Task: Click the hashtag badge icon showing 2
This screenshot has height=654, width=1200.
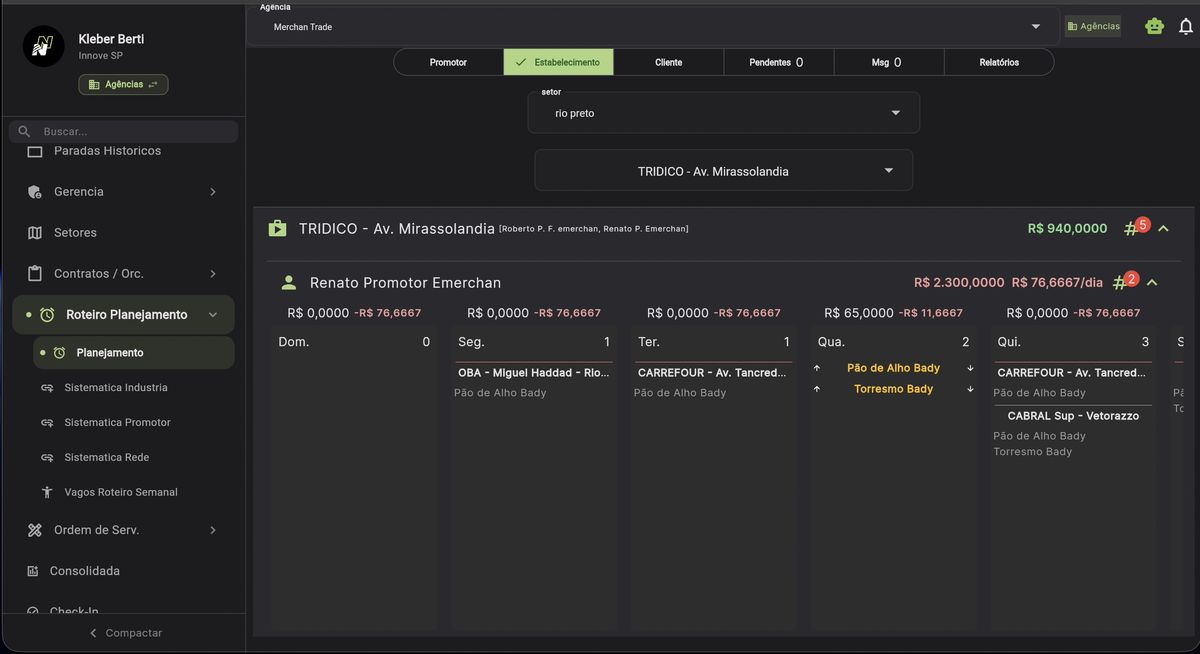Action: tap(1121, 281)
